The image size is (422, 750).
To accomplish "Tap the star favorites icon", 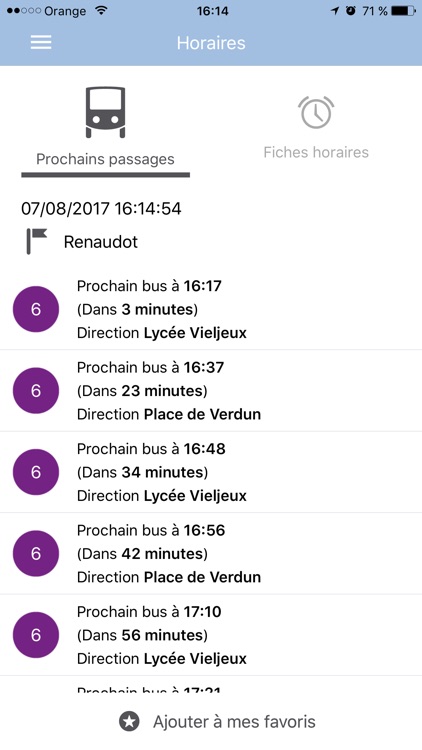I will point(129,721).
